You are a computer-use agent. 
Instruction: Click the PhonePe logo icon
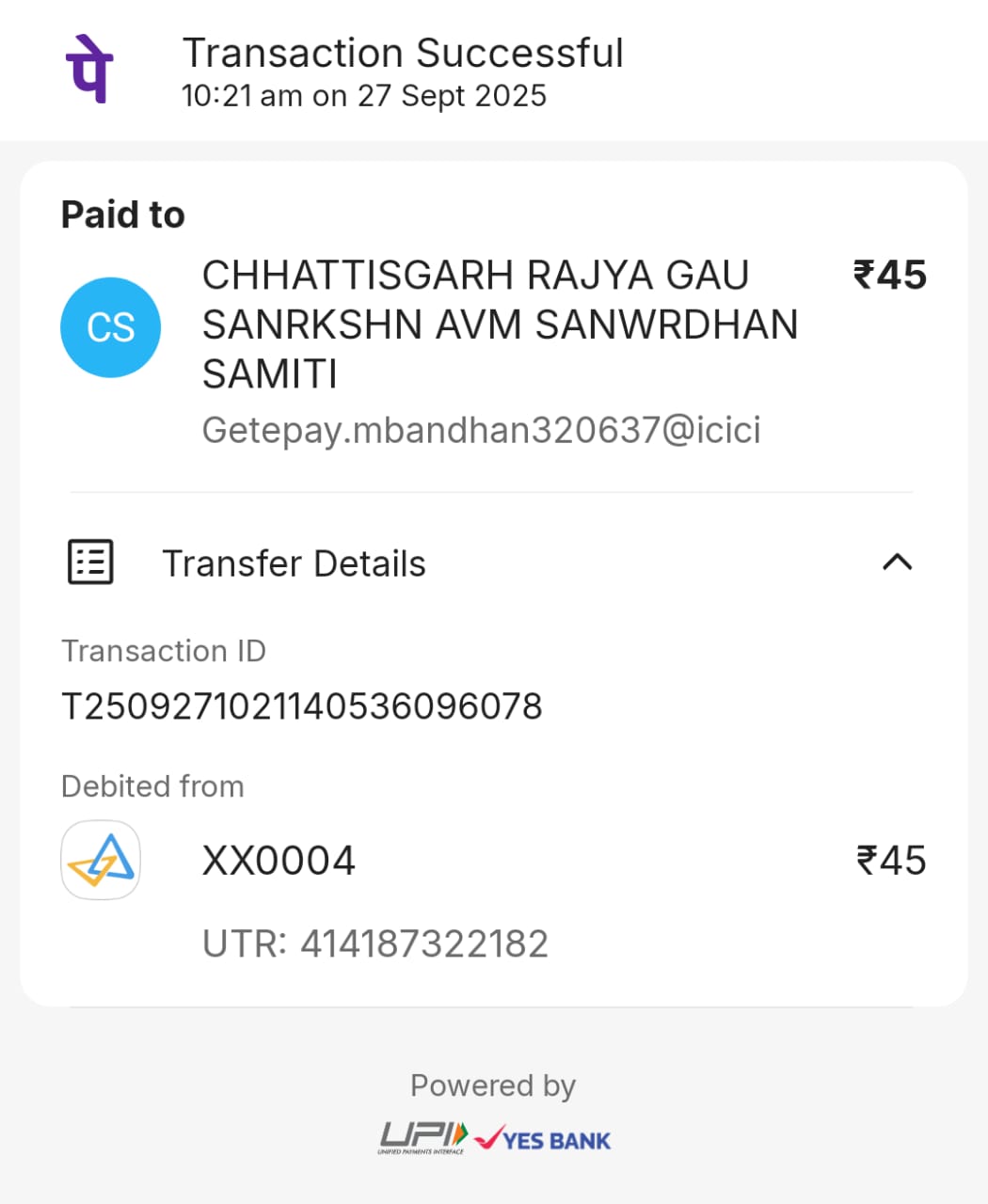pyautogui.click(x=89, y=69)
